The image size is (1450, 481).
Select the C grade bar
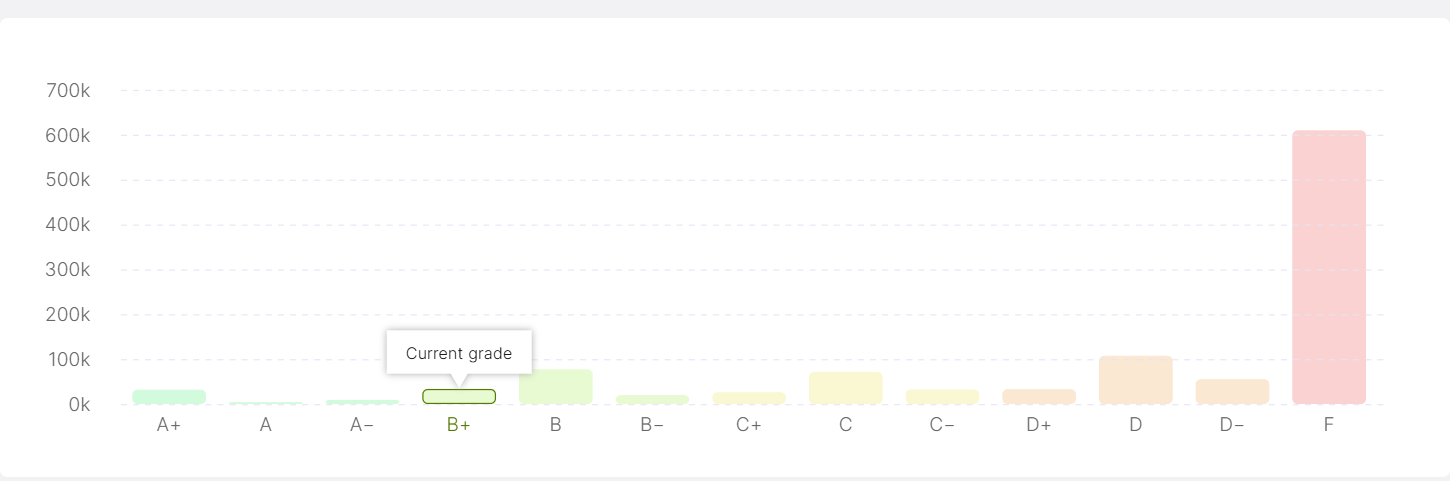846,388
